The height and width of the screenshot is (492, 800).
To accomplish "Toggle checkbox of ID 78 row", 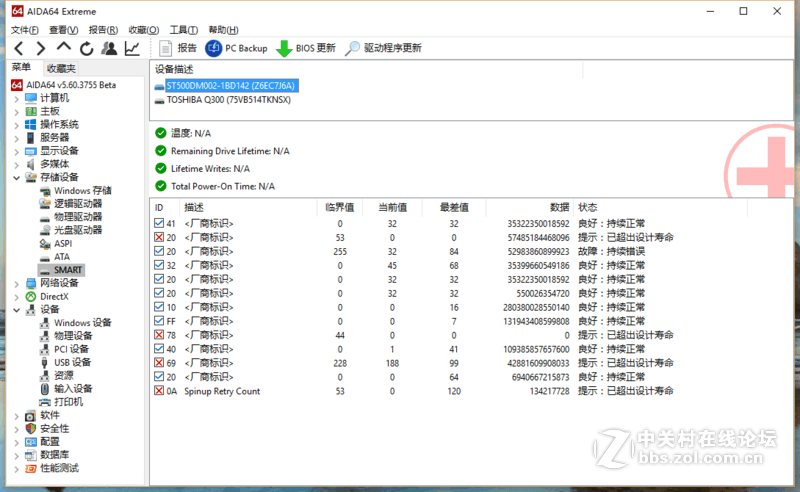I will 159,335.
